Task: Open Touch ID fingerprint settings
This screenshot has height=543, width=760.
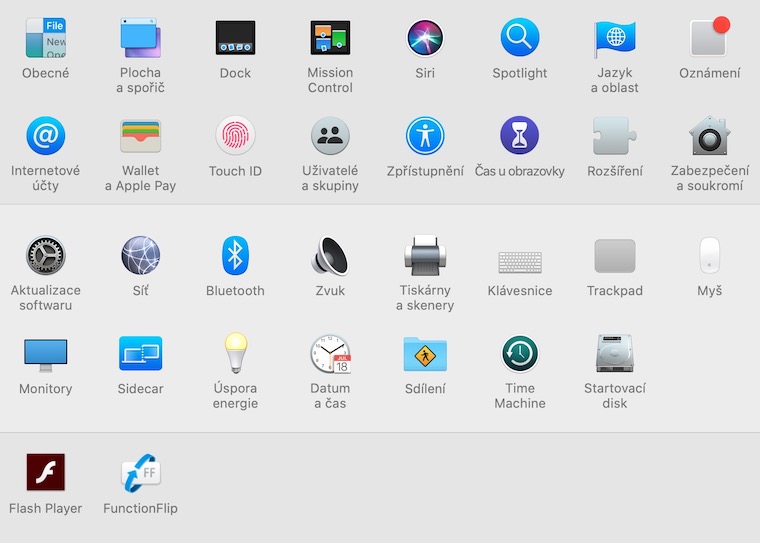Action: pos(236,136)
